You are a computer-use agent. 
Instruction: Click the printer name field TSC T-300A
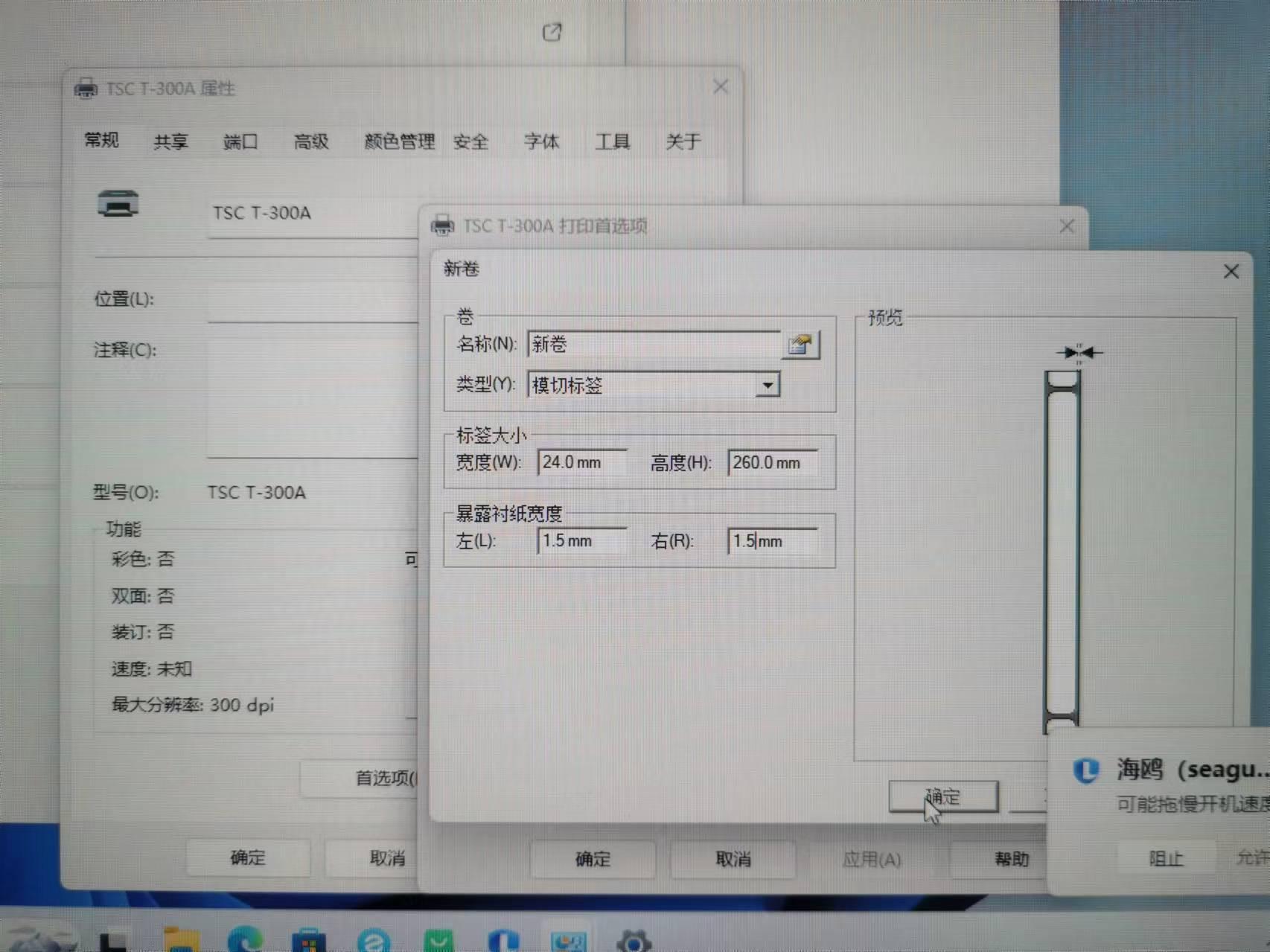click(313, 214)
